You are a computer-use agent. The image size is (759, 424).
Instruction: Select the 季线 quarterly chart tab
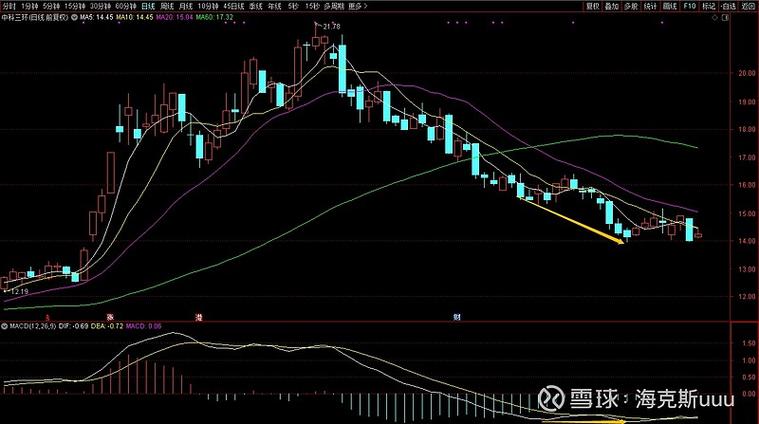coord(256,6)
